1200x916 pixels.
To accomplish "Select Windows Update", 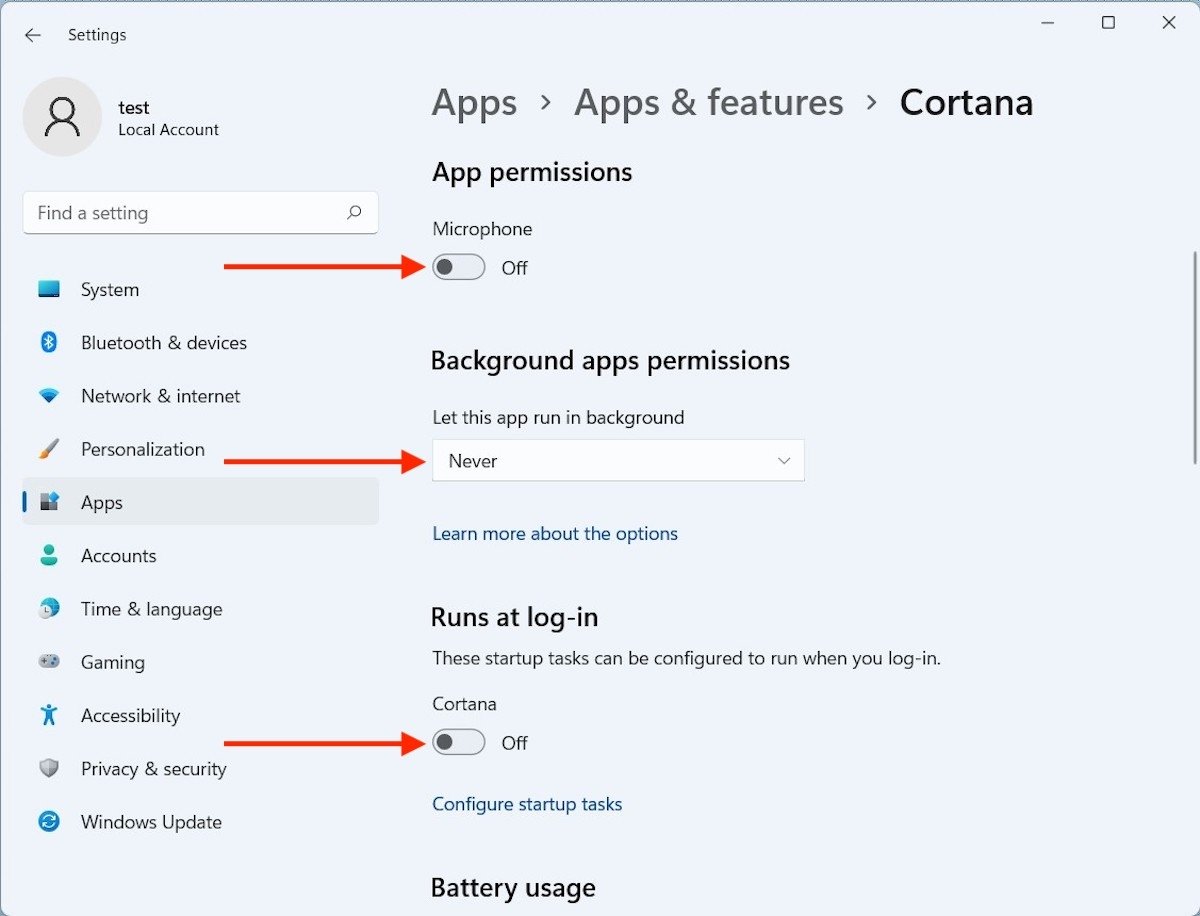I will pyautogui.click(x=200, y=822).
